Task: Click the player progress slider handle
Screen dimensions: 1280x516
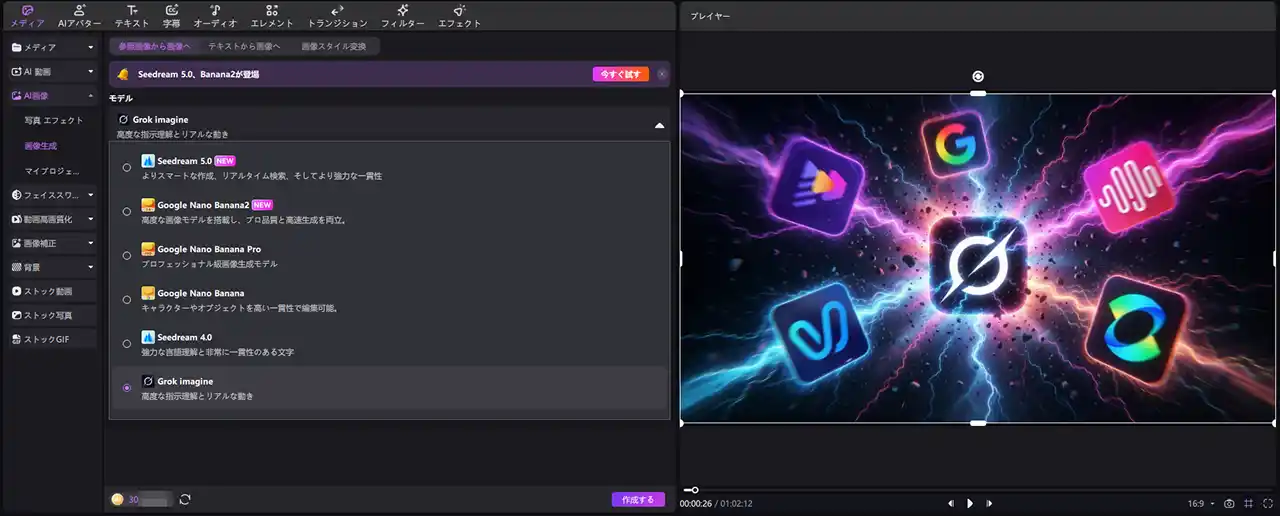Action: [x=694, y=490]
